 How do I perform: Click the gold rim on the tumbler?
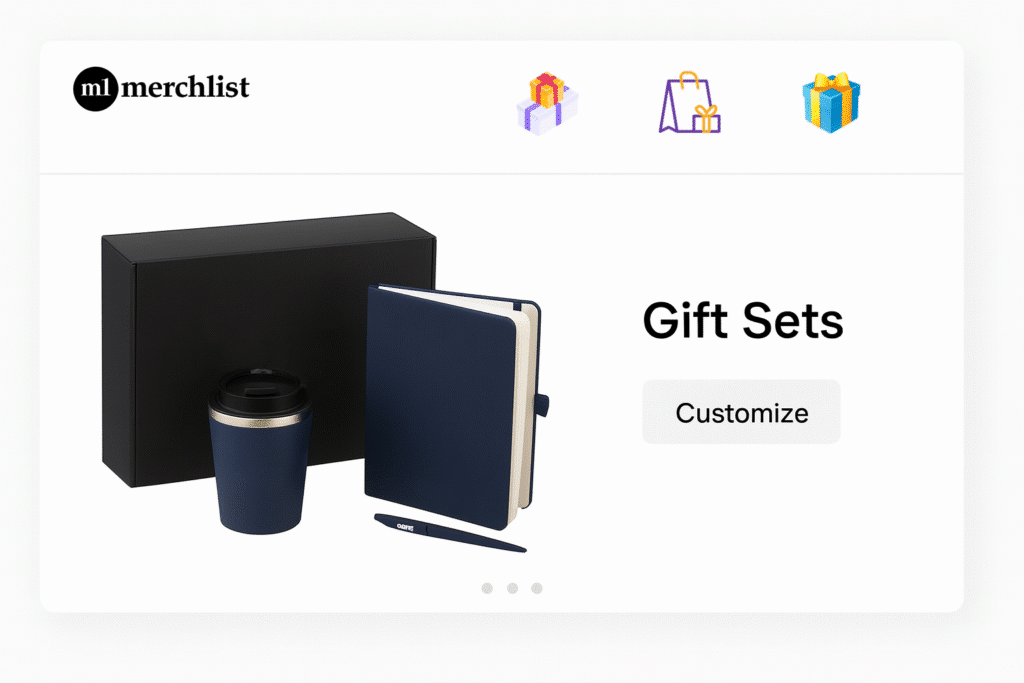coord(260,417)
